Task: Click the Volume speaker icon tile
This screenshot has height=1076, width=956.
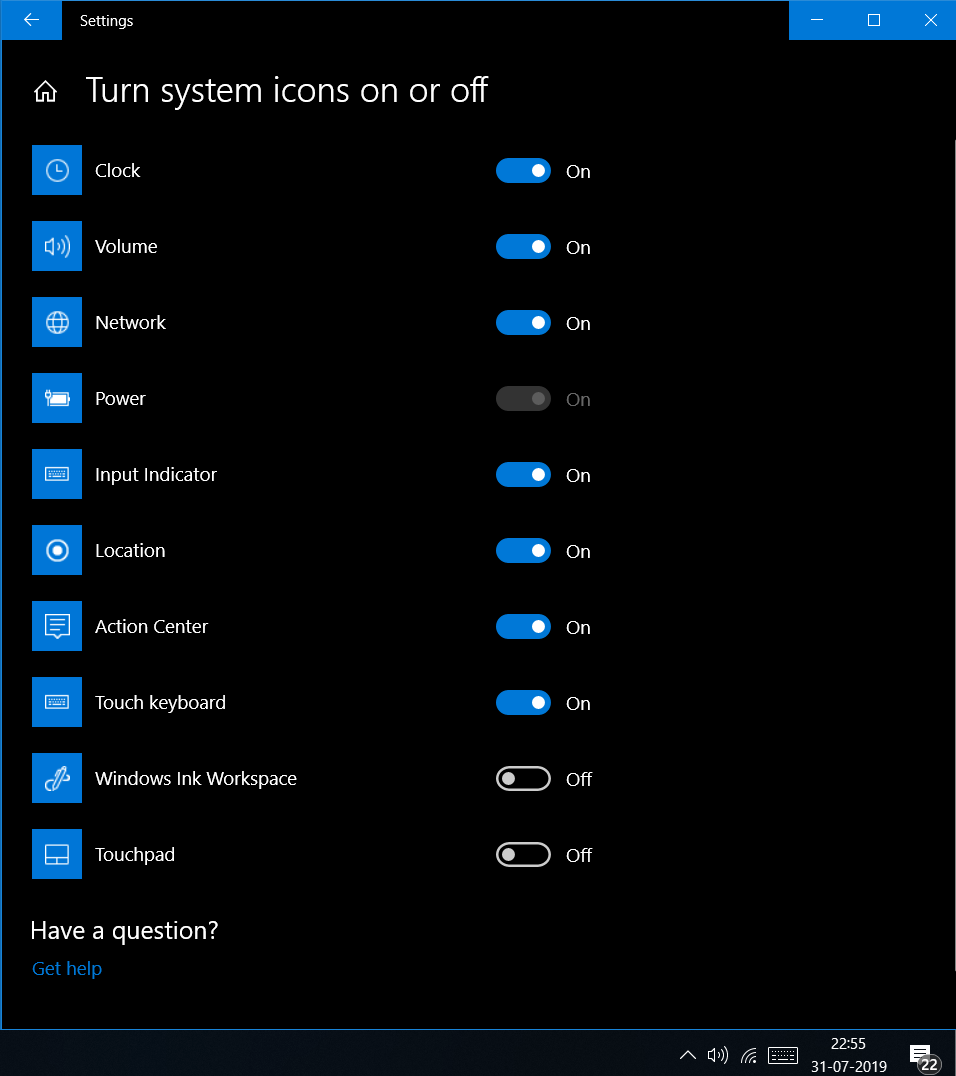Action: click(x=57, y=246)
